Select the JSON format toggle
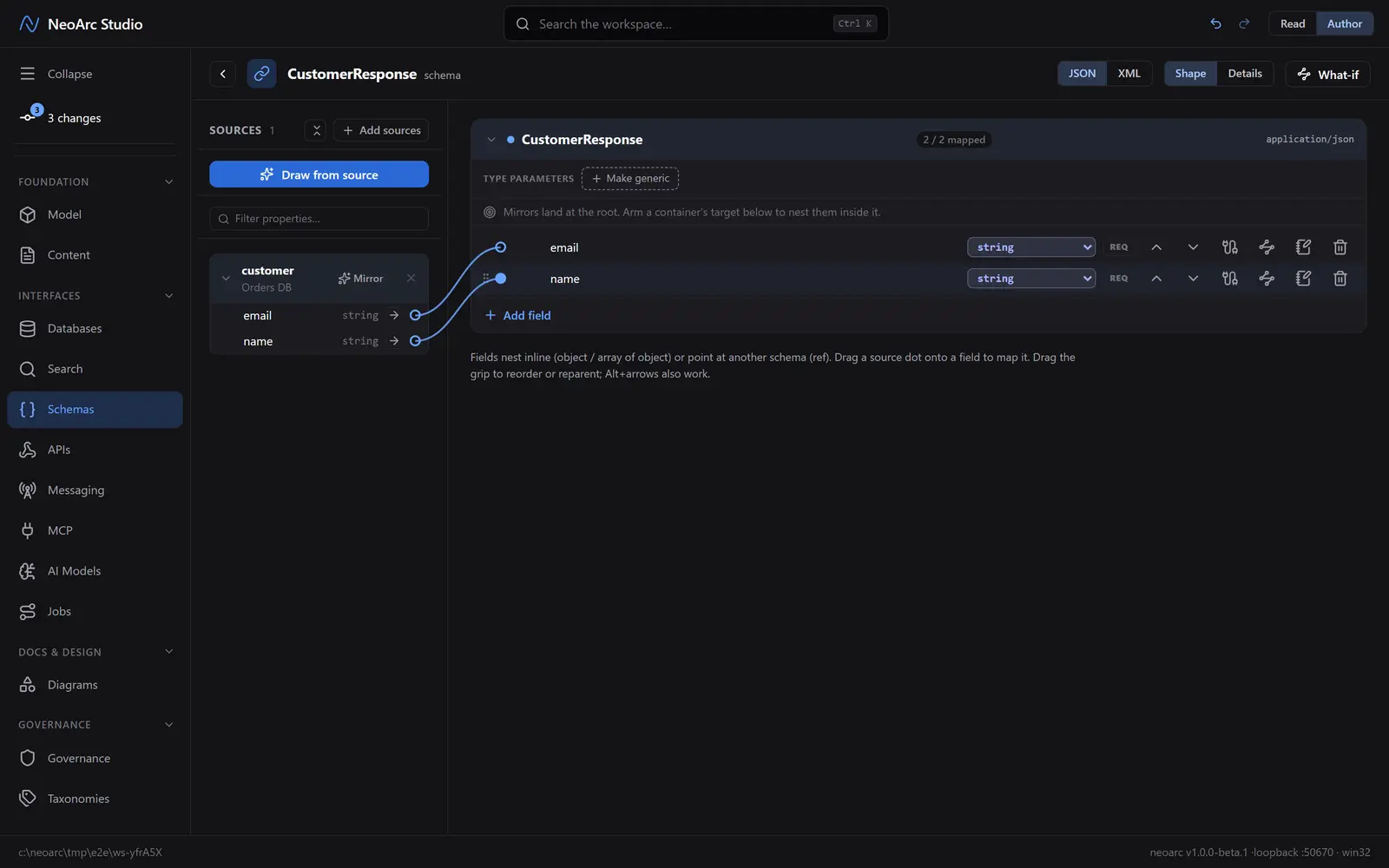The height and width of the screenshot is (868, 1389). click(x=1082, y=74)
